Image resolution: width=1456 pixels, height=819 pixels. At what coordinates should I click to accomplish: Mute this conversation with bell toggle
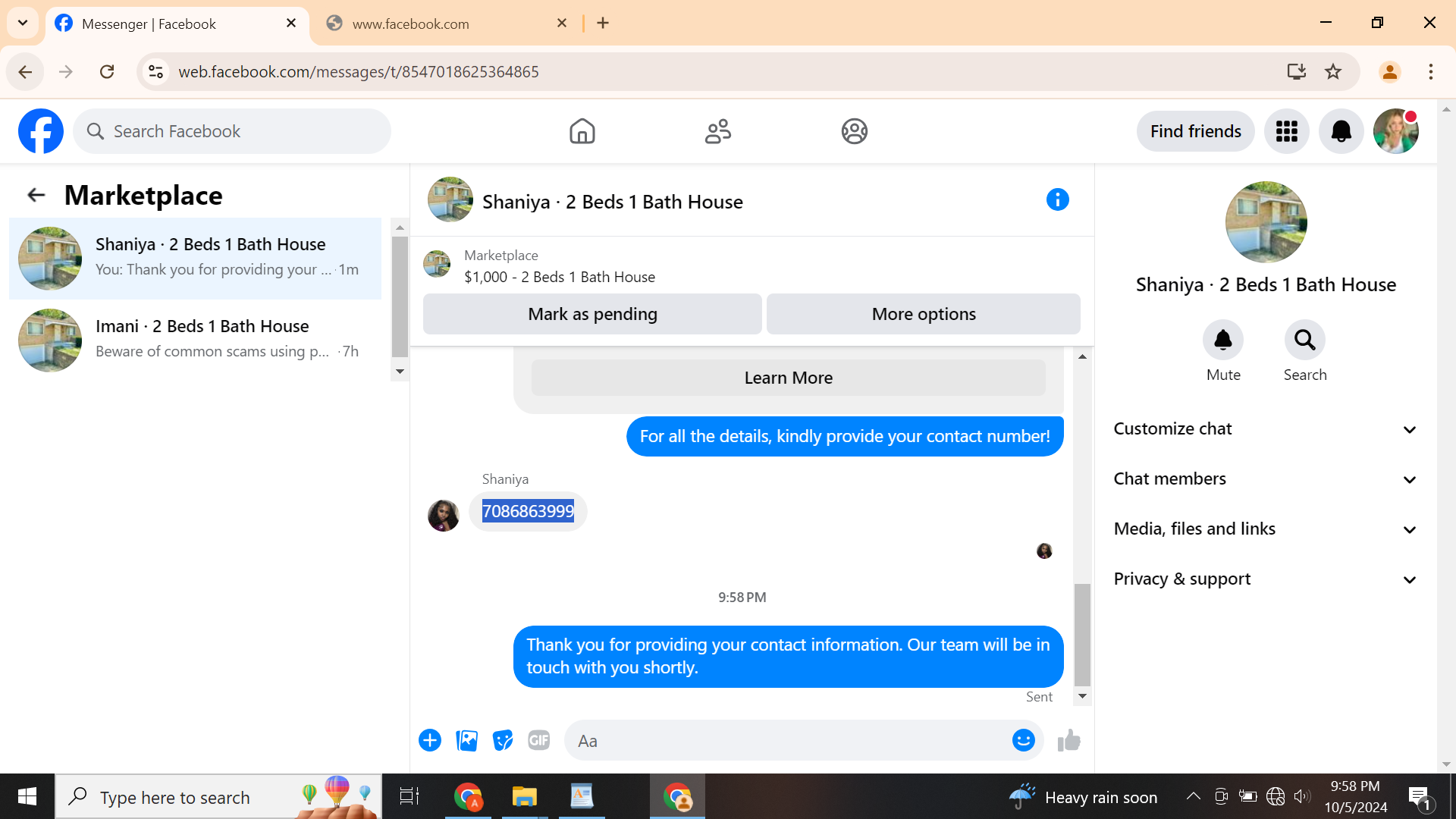point(1222,340)
